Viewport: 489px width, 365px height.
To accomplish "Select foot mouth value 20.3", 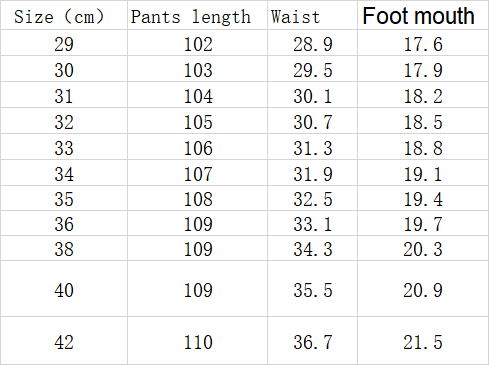I will (423, 248).
